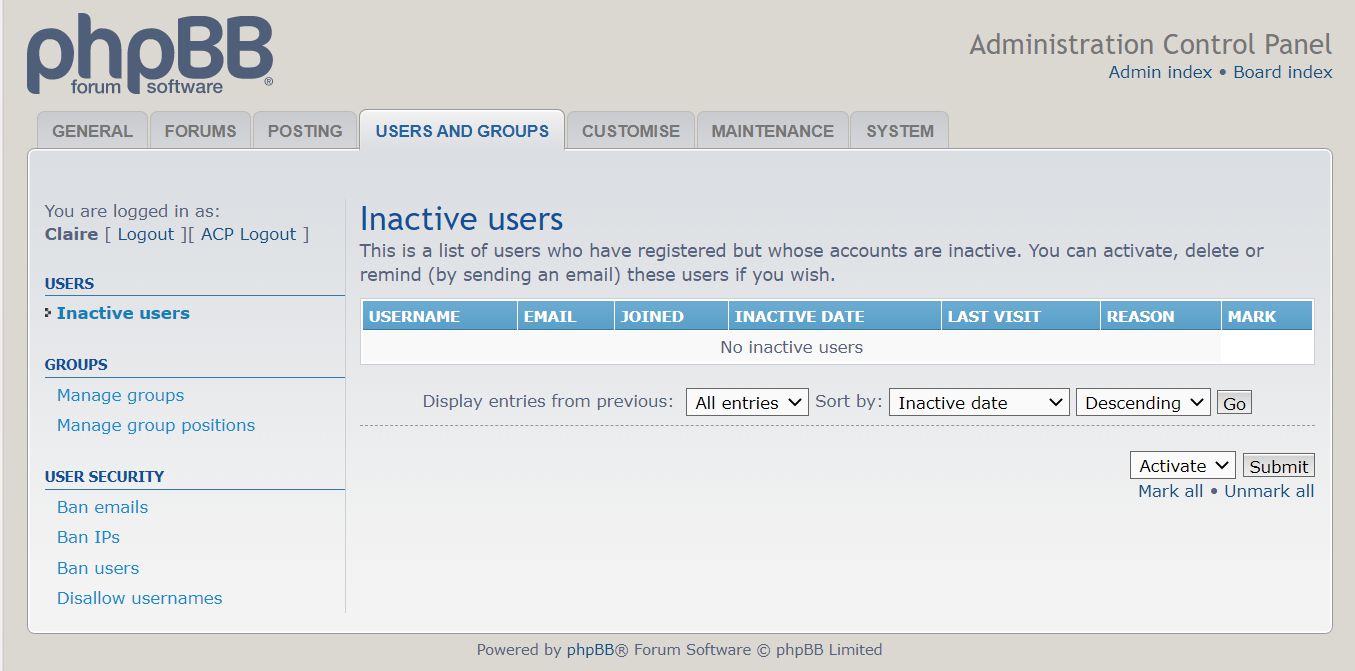Open the Descending order dropdown
The width and height of the screenshot is (1355, 671).
point(1142,402)
